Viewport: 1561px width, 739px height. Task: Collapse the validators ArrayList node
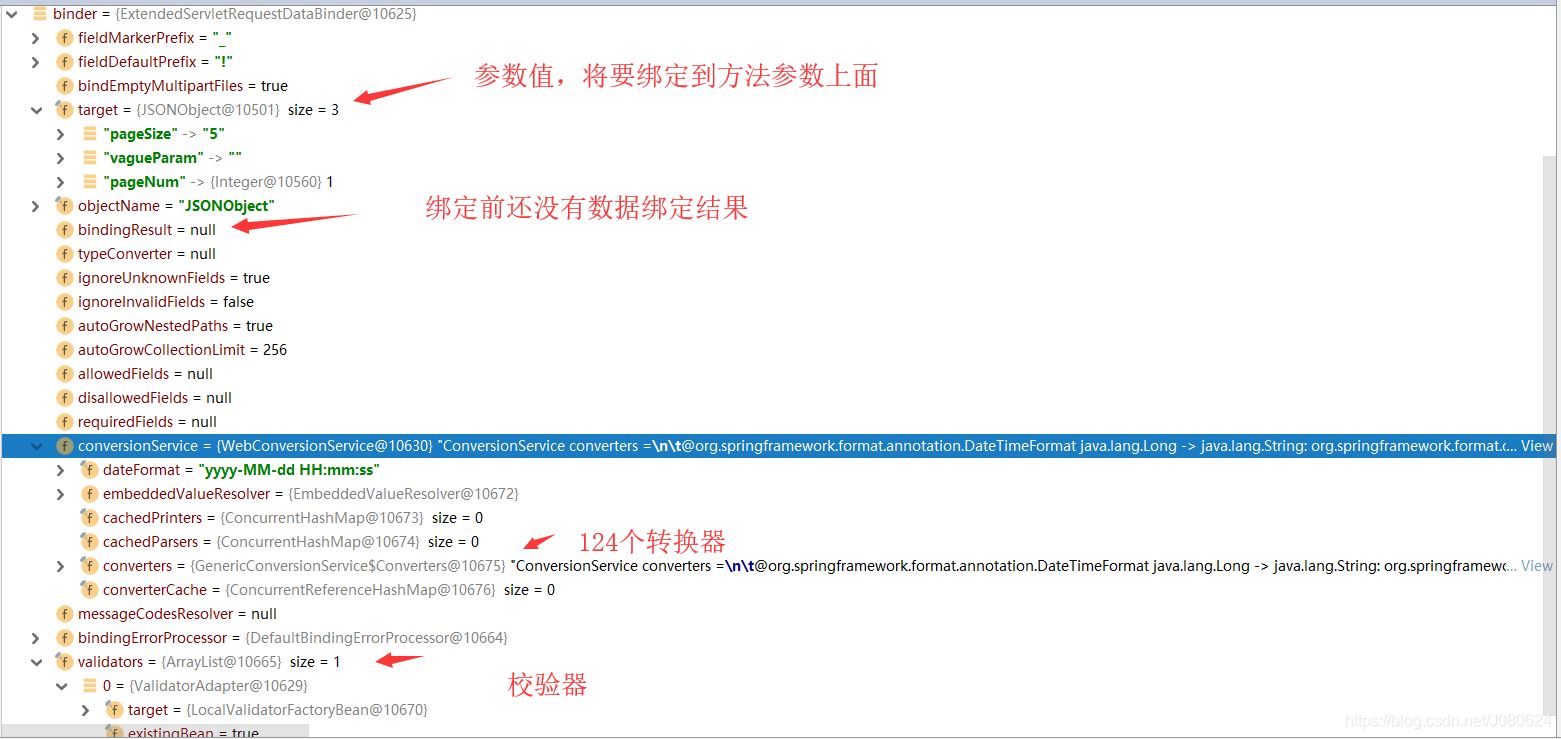[x=36, y=662]
